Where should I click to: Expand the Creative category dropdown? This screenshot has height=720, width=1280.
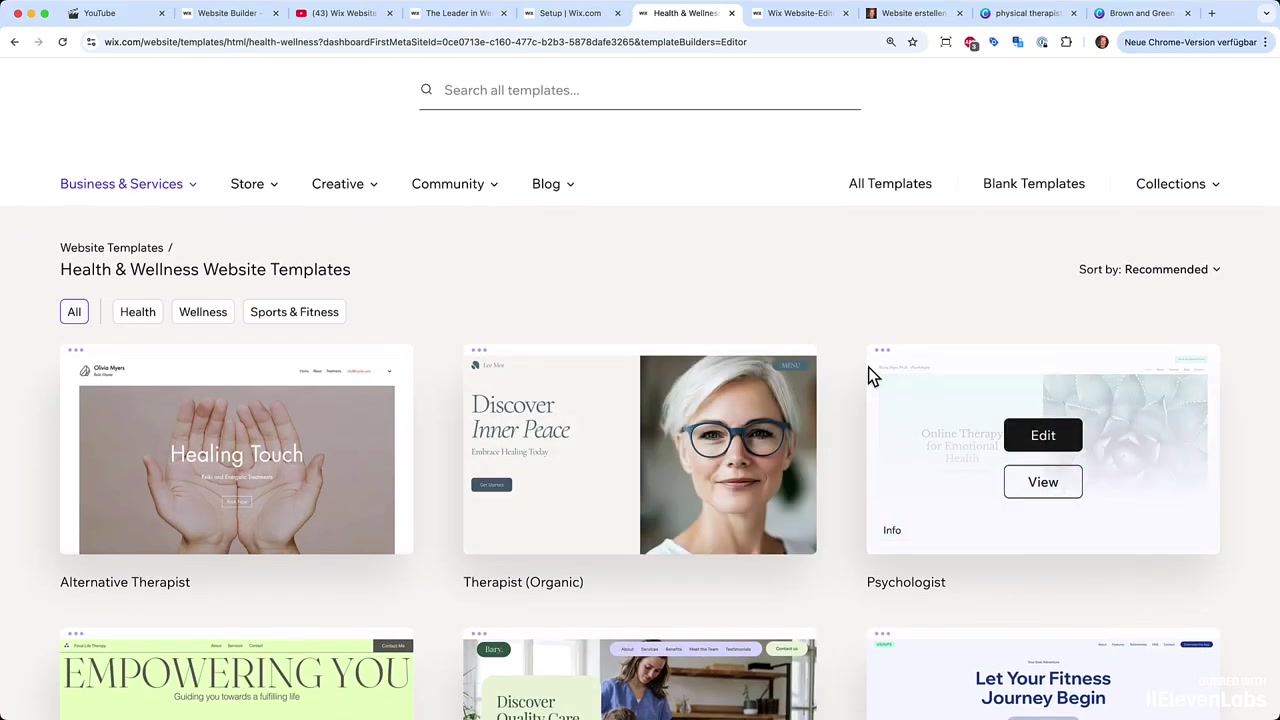coord(344,184)
